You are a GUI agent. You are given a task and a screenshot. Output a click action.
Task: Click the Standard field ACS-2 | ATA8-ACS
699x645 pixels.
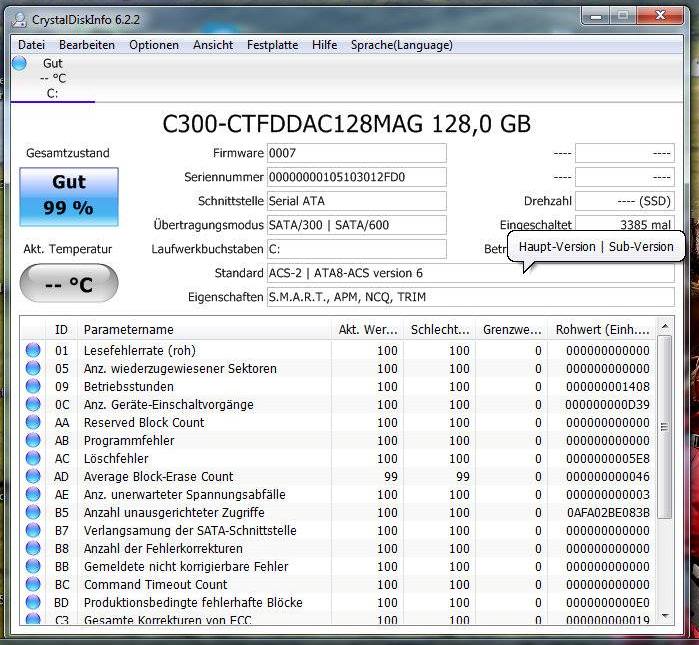[x=471, y=273]
